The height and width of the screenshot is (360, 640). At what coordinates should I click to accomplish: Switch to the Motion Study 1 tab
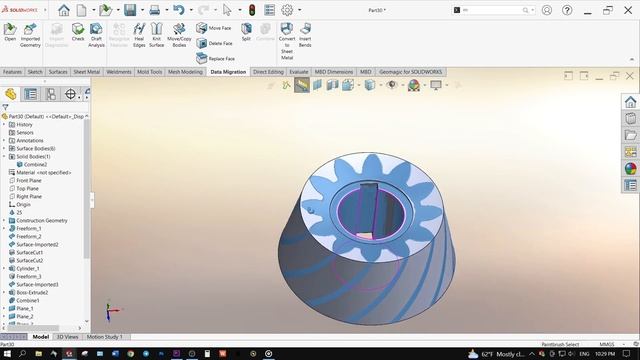[104, 337]
